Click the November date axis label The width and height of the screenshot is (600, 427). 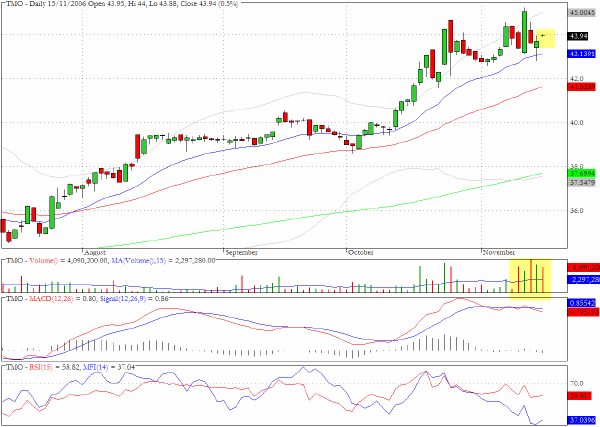(x=499, y=253)
